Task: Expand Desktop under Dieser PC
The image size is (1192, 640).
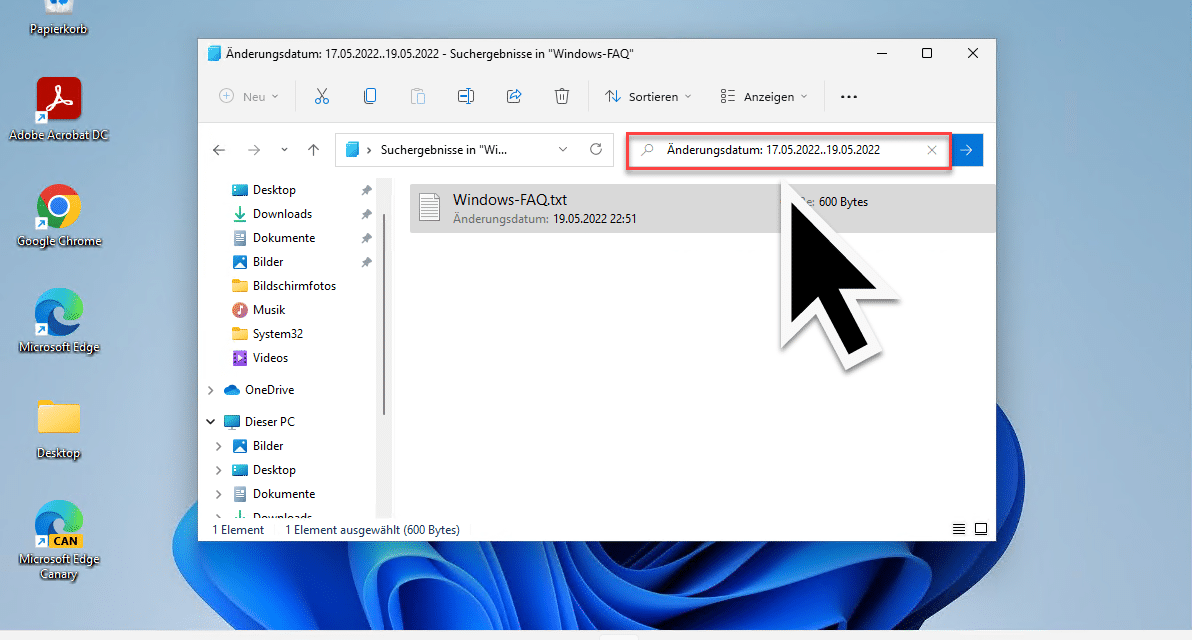Action: tap(219, 470)
